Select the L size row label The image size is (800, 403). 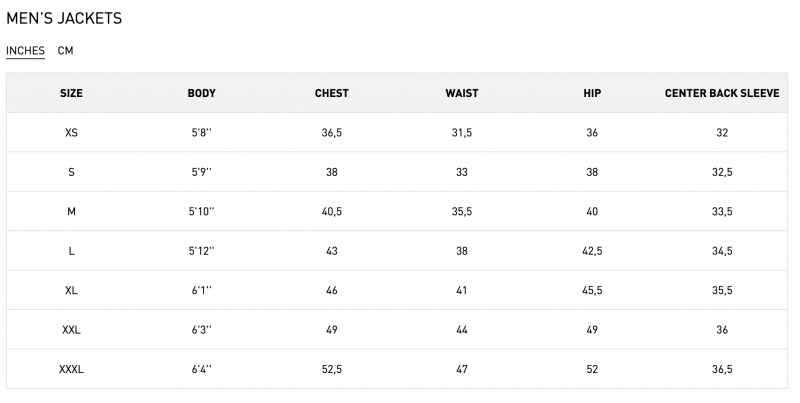[x=71, y=251]
